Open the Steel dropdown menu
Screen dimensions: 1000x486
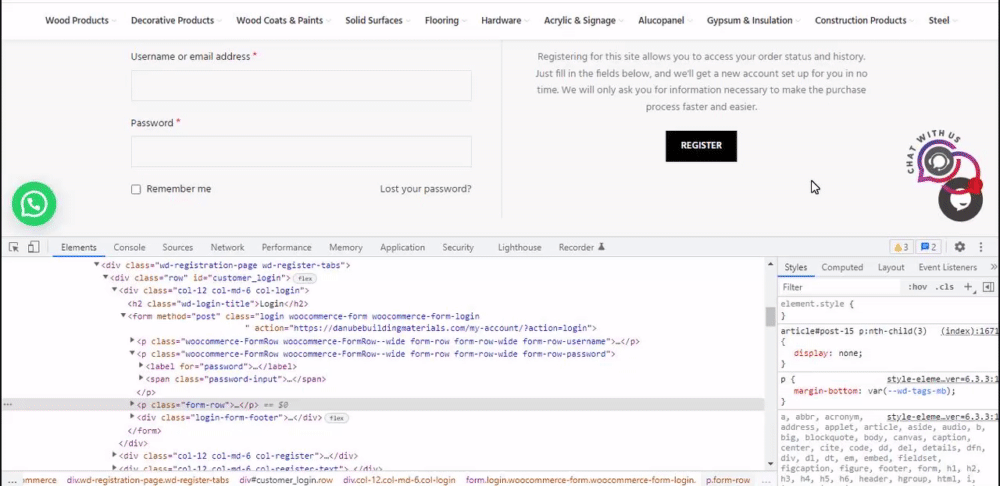coord(943,20)
